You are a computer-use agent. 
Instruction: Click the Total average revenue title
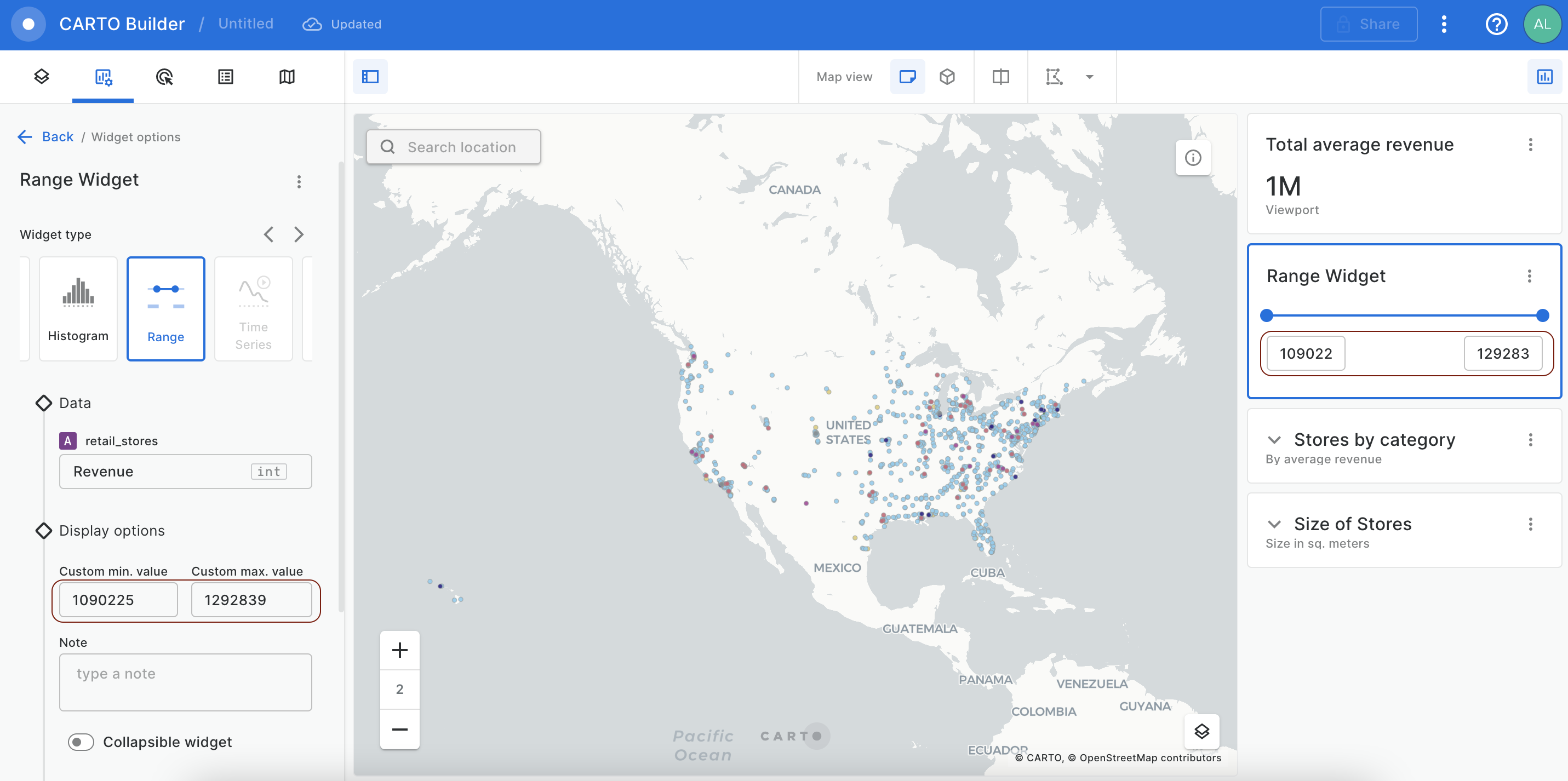click(1359, 145)
